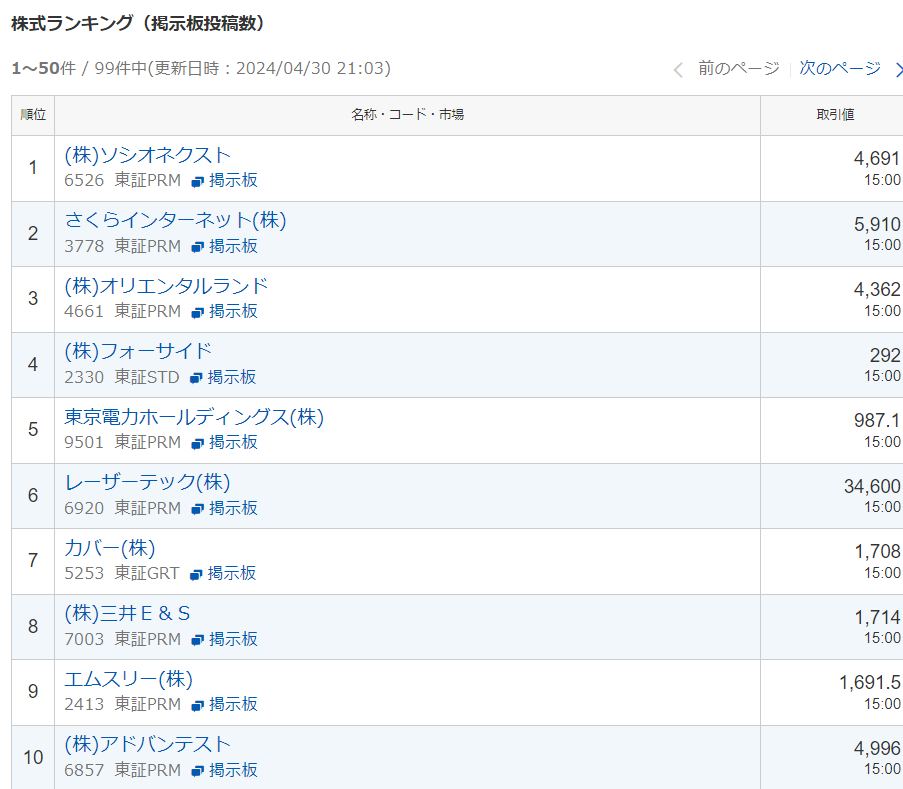The image size is (903, 789).
Task: Open the さくらインターネット stock link
Action: (x=175, y=221)
